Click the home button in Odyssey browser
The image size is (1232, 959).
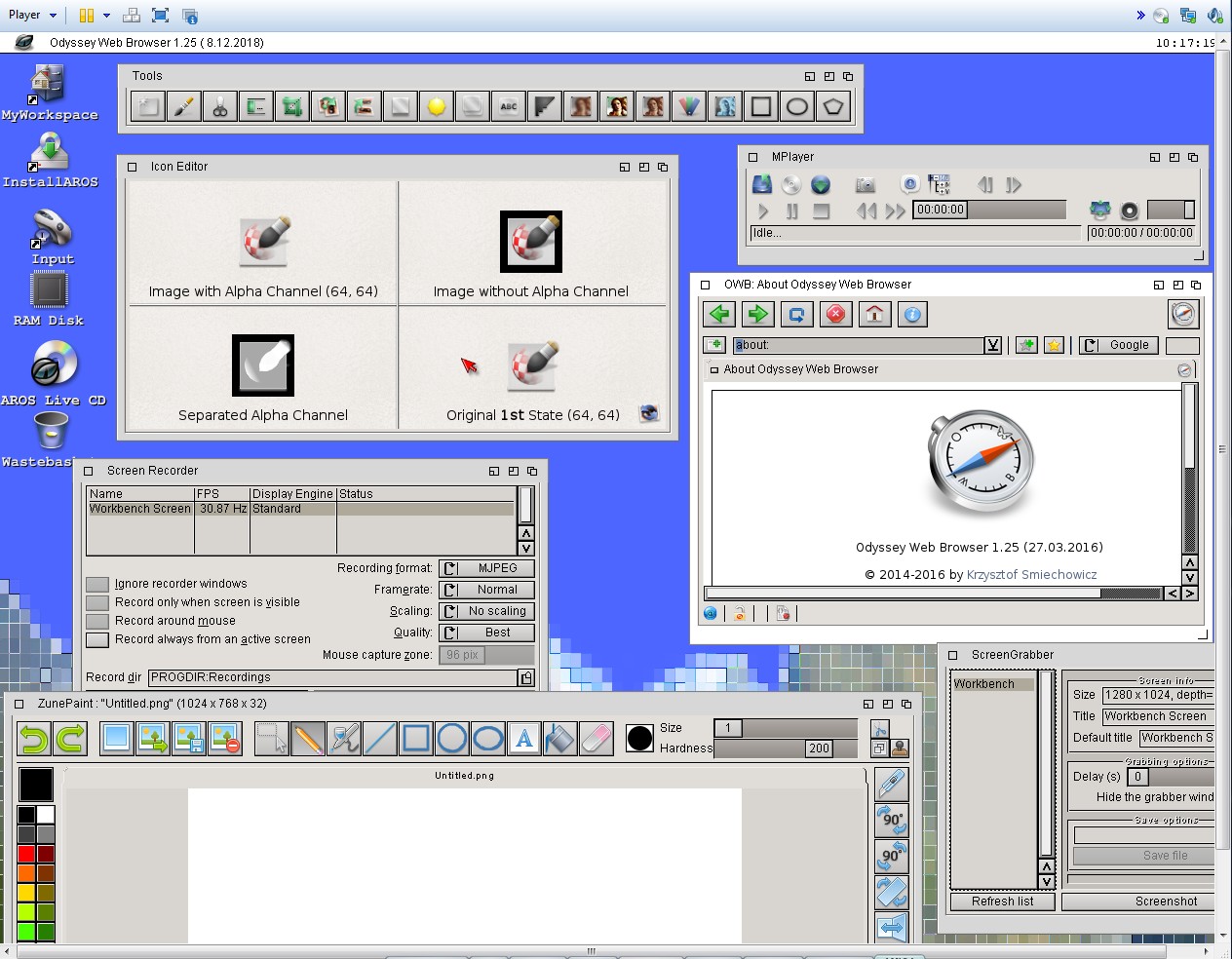[x=874, y=315]
